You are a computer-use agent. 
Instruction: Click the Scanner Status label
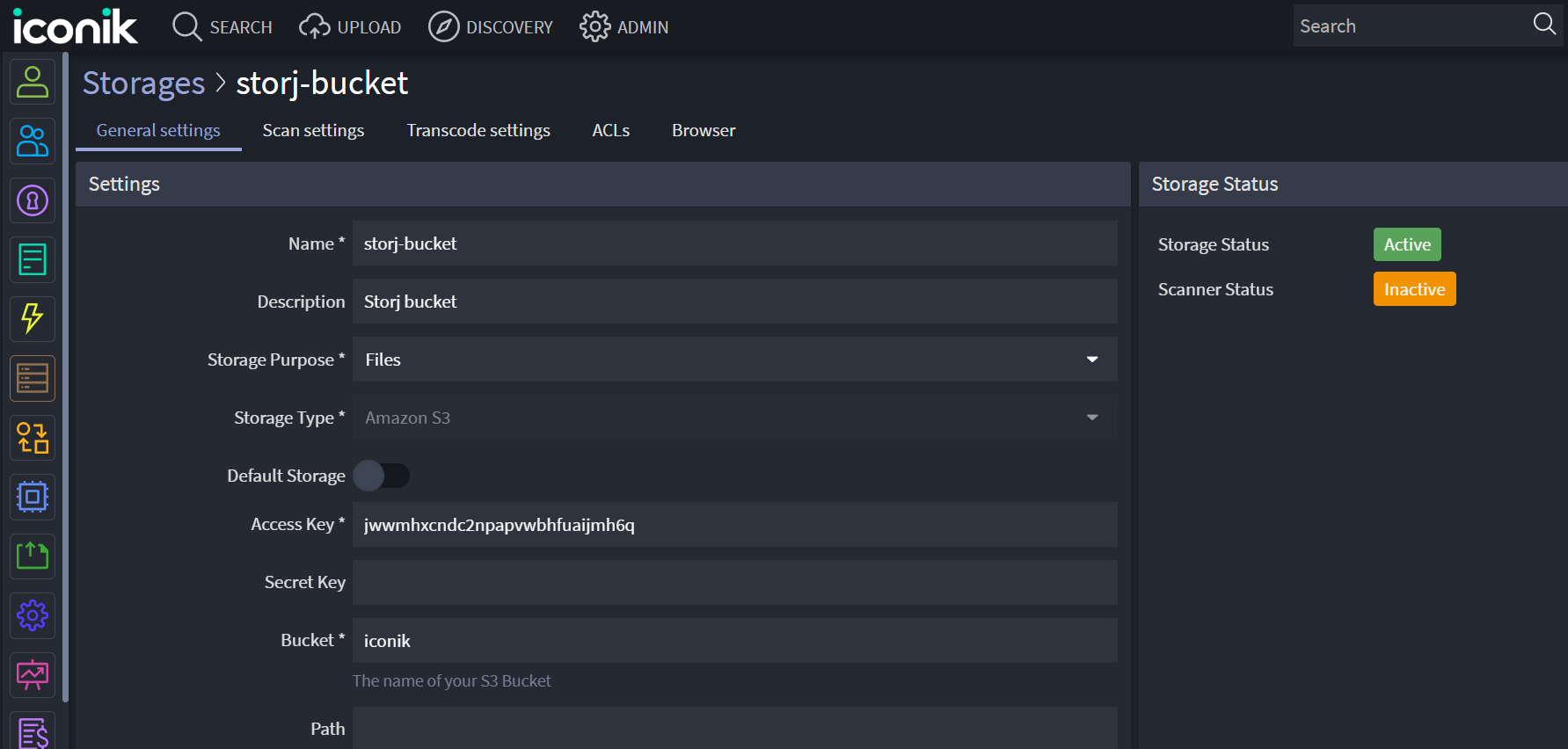click(x=1215, y=289)
